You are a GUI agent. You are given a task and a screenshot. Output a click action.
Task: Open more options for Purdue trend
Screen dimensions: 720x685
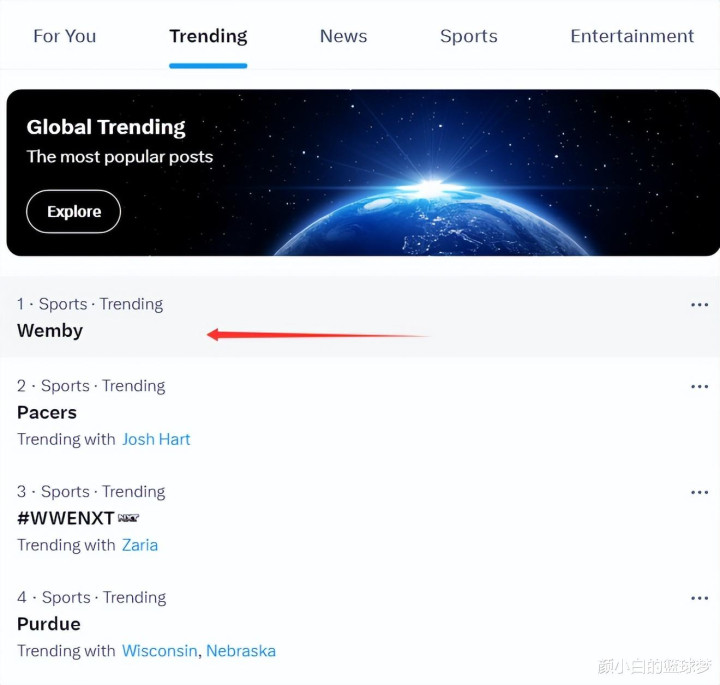coord(699,599)
